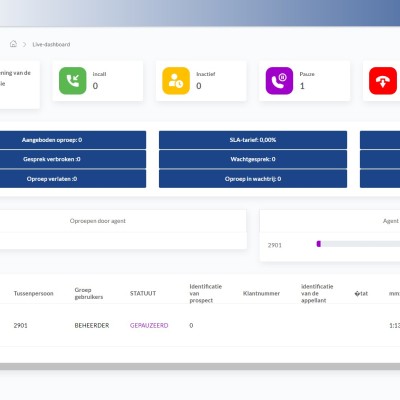Image resolution: width=400 pixels, height=400 pixels.
Task: Open the Live-dashboard breadcrumb link
Action: (51, 44)
